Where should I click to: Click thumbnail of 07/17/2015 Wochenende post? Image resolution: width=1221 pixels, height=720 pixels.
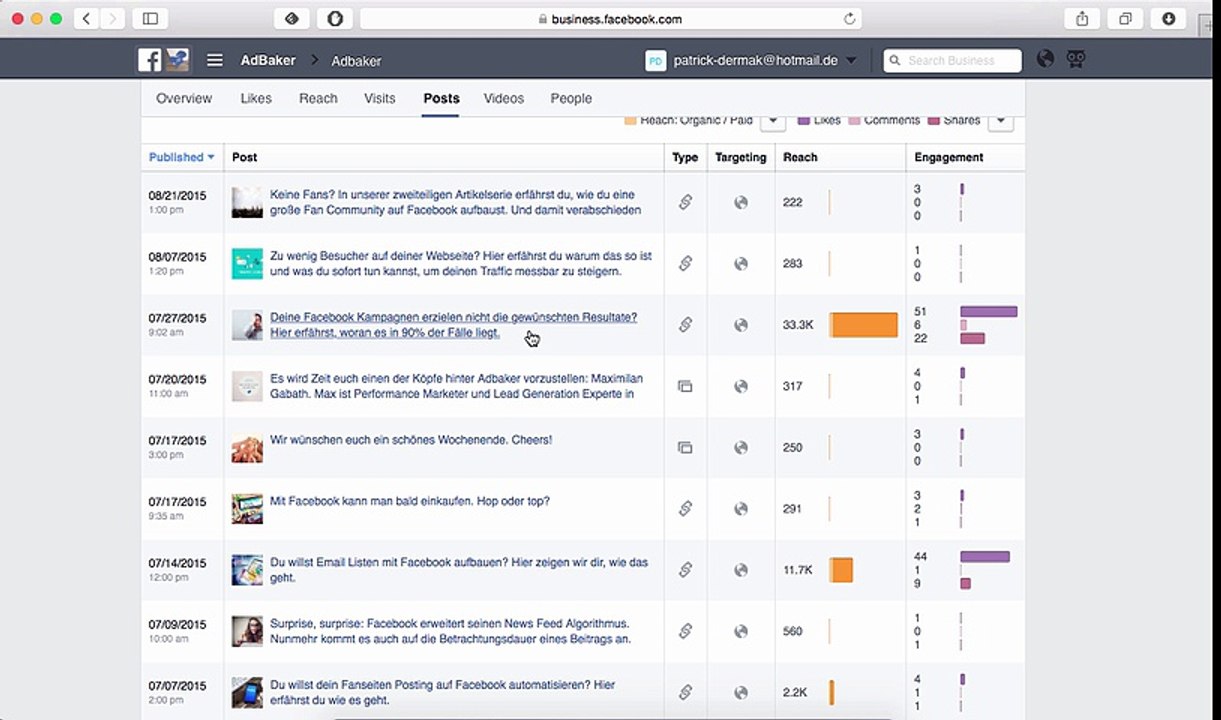coord(247,447)
